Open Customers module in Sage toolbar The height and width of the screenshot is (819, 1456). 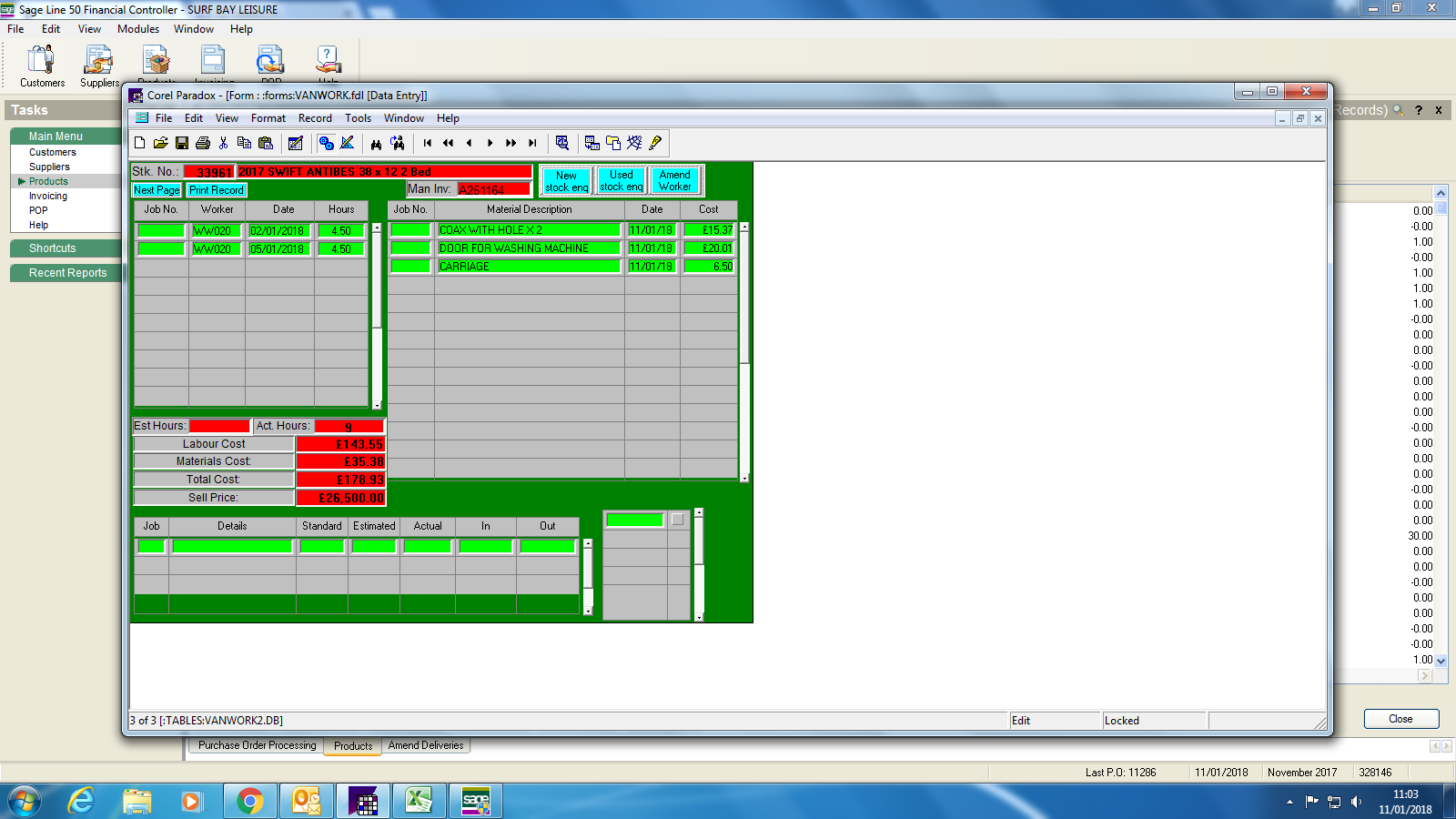click(42, 66)
